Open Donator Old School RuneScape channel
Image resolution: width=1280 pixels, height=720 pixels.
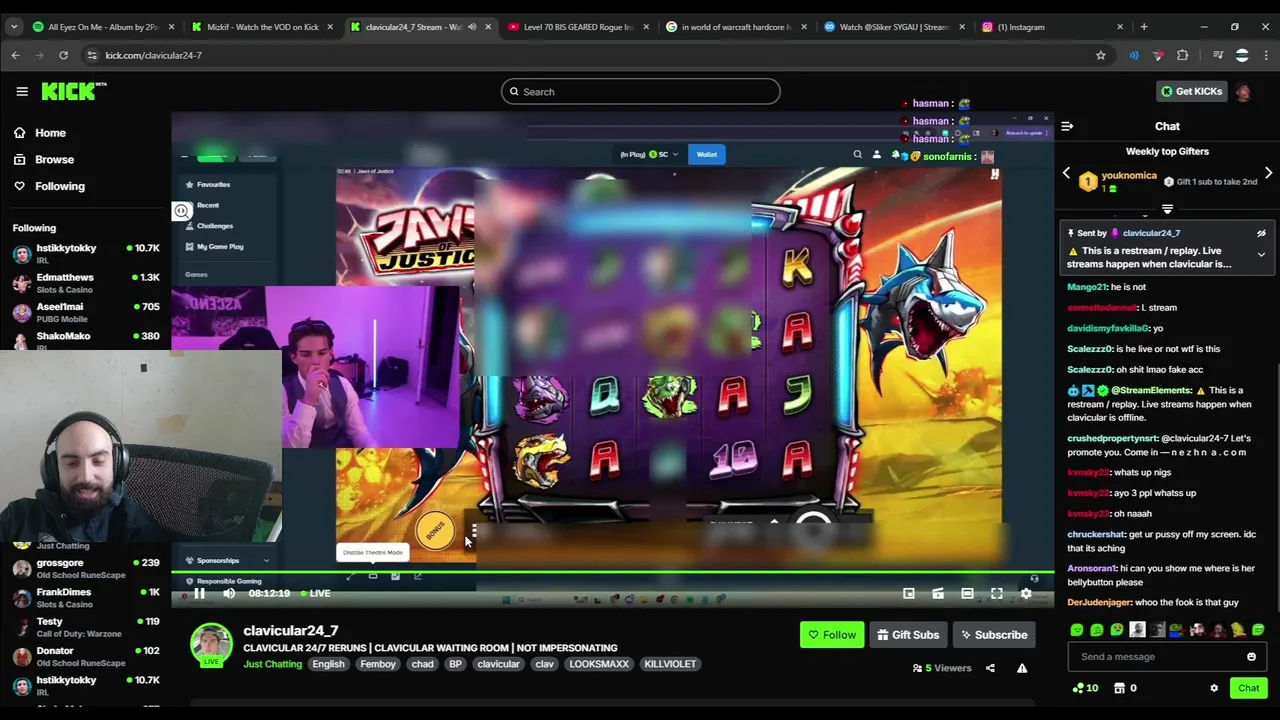[86, 656]
